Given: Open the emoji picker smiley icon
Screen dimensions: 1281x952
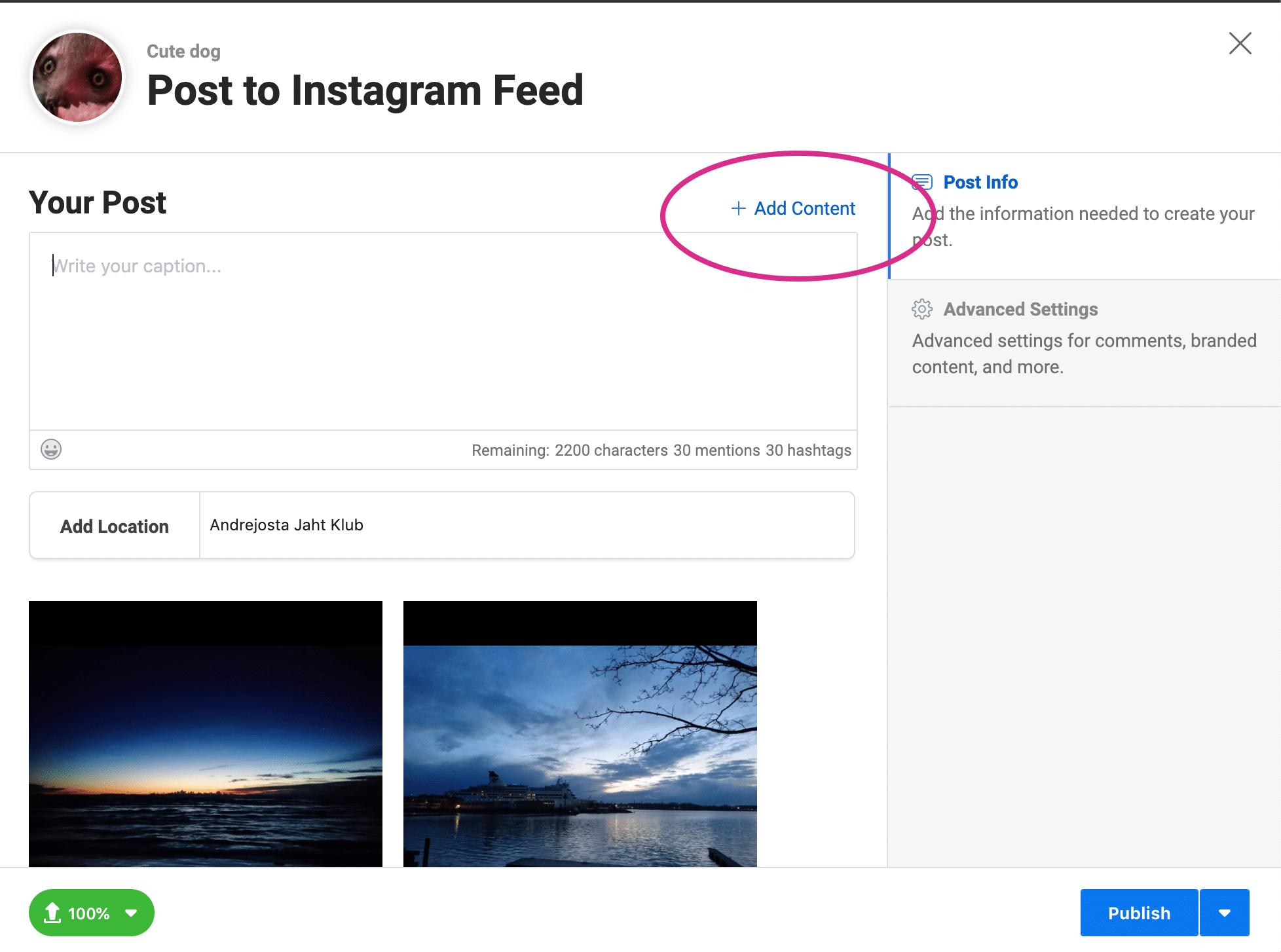Looking at the screenshot, I should pyautogui.click(x=51, y=449).
